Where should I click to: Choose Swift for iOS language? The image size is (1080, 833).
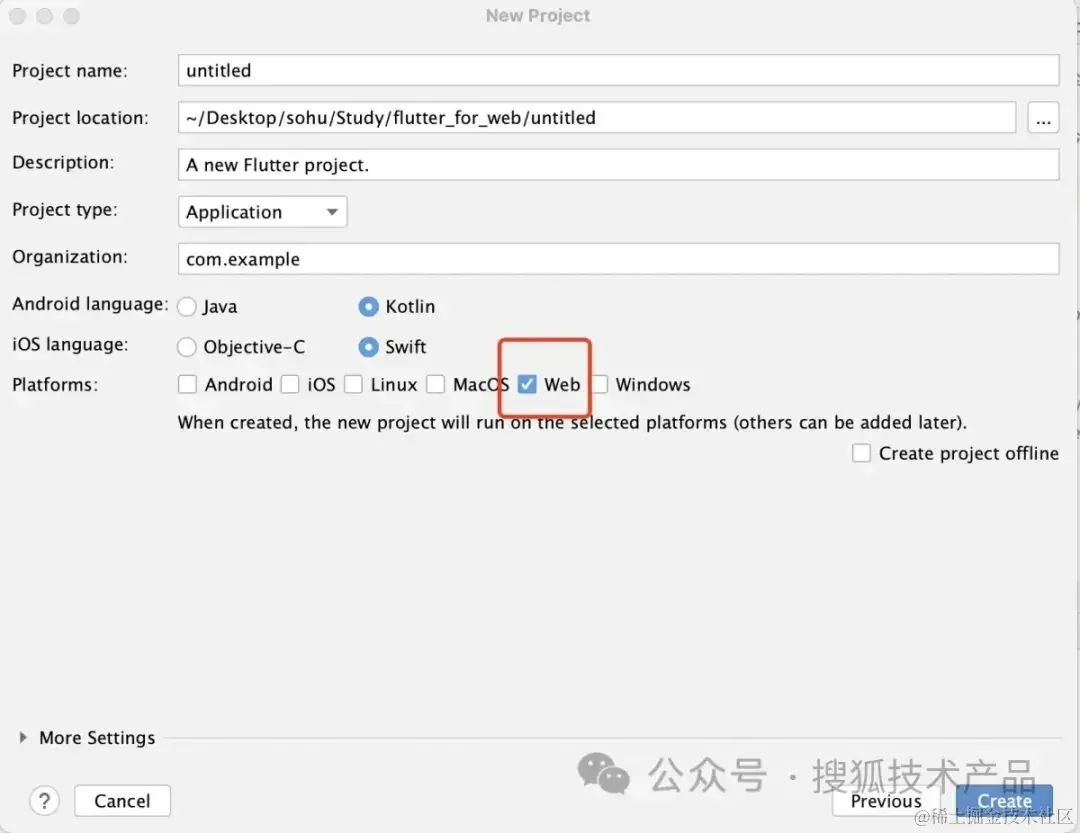(368, 347)
